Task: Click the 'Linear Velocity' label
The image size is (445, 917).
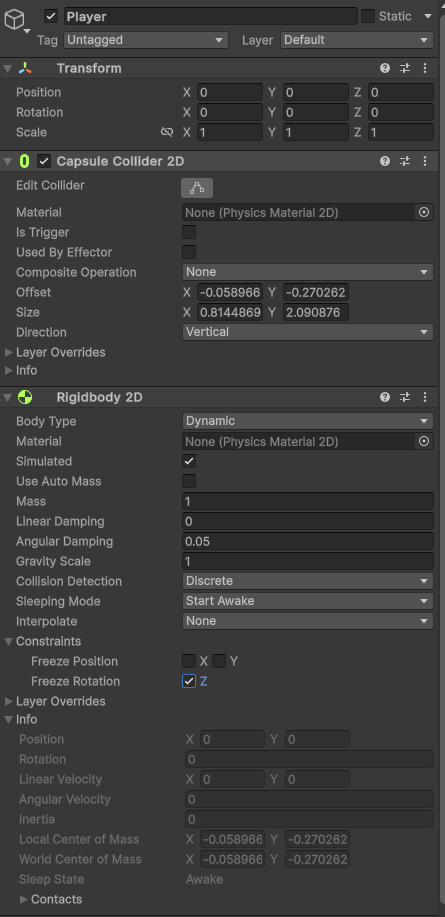Action: [60, 779]
